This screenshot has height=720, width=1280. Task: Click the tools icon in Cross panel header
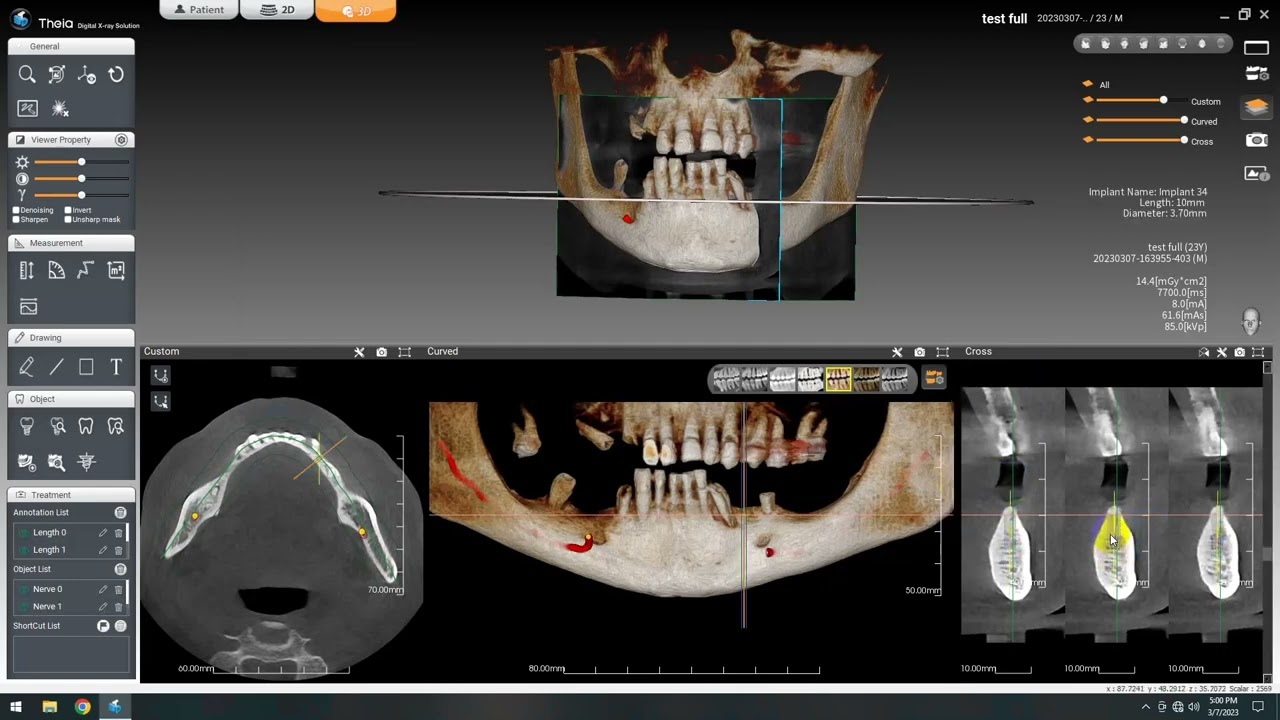(x=1221, y=352)
